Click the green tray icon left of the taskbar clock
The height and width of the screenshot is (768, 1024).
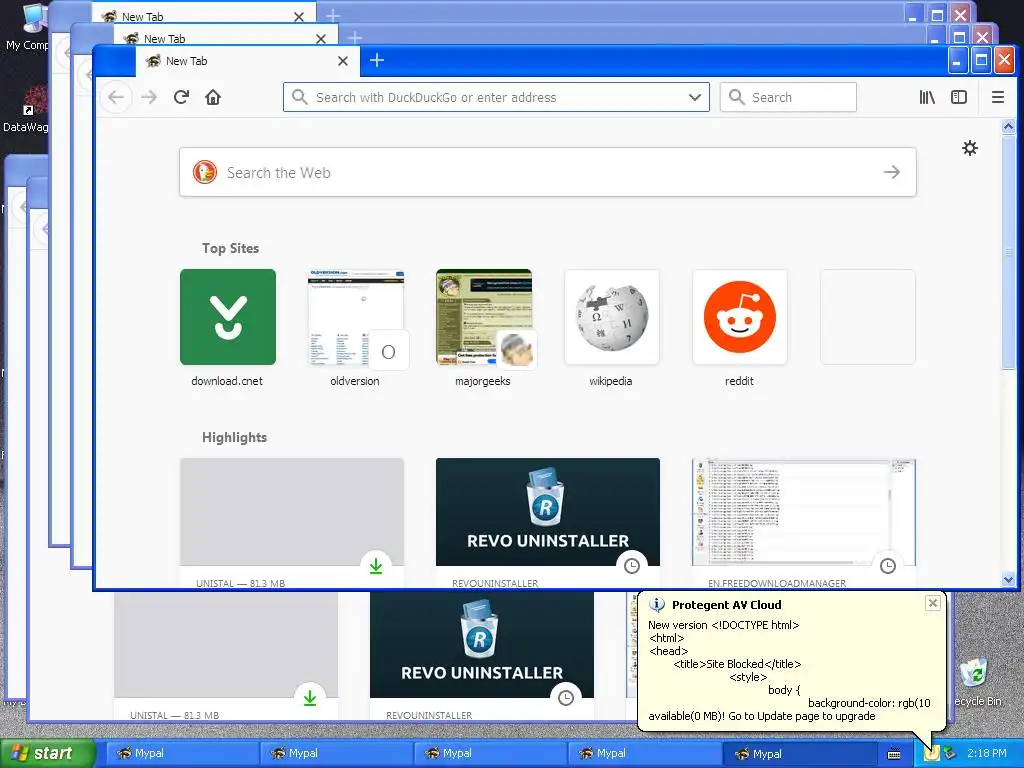[949, 753]
